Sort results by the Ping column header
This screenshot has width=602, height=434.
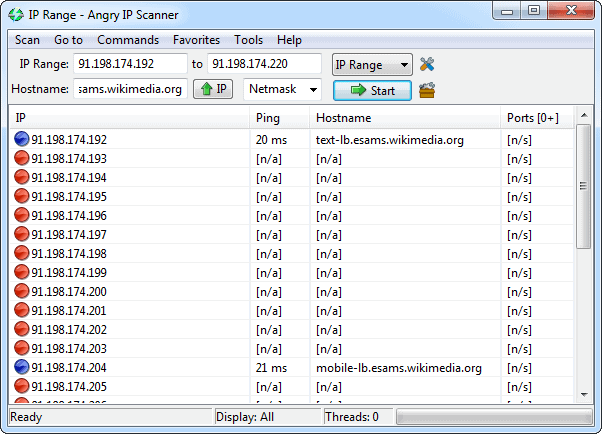coord(280,118)
